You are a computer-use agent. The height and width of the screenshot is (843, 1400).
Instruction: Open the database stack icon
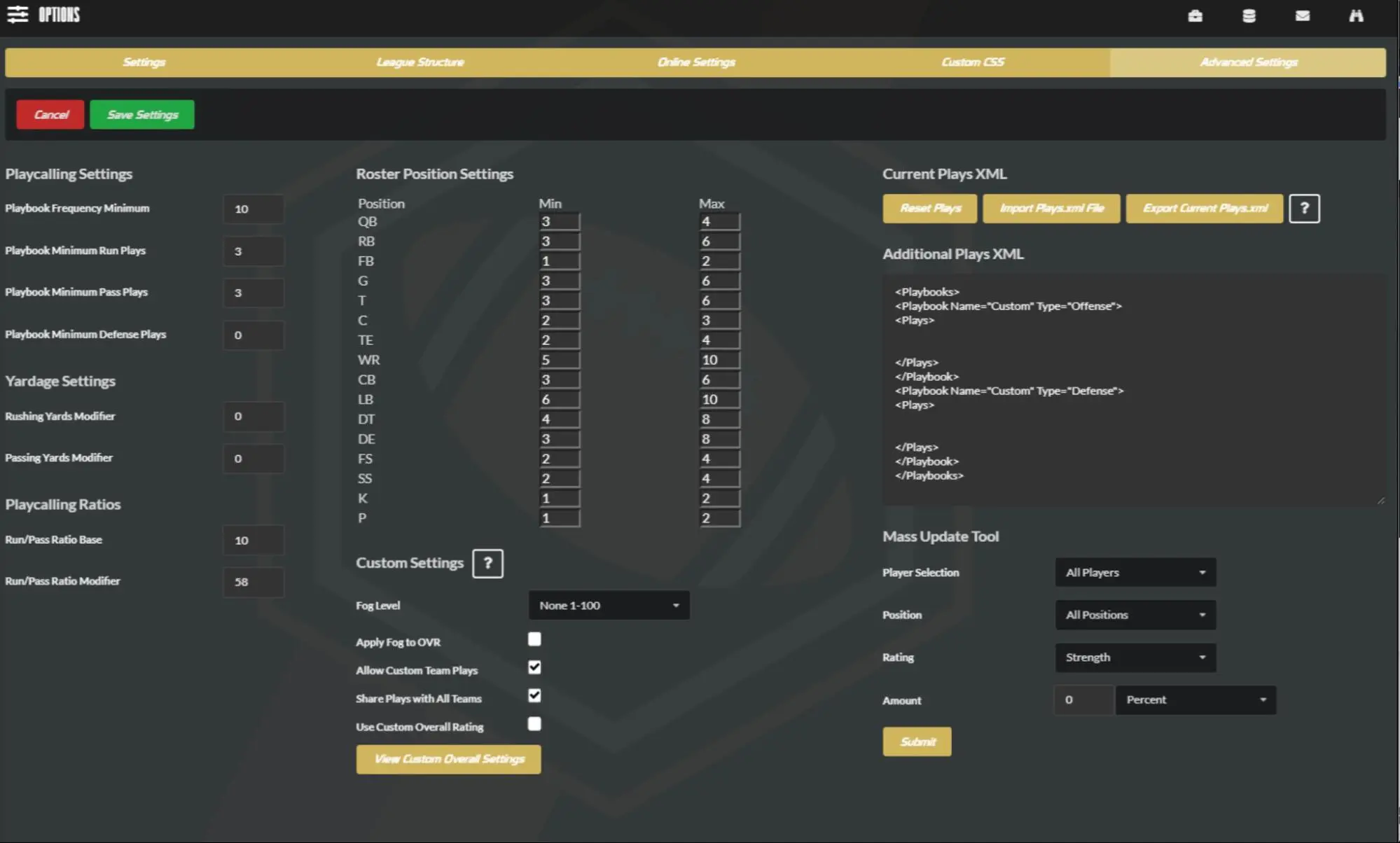[x=1249, y=15]
